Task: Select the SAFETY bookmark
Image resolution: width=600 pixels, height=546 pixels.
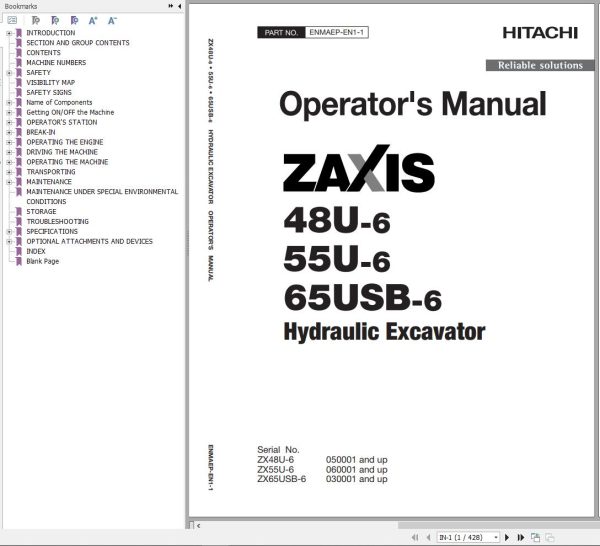Action: (x=38, y=73)
